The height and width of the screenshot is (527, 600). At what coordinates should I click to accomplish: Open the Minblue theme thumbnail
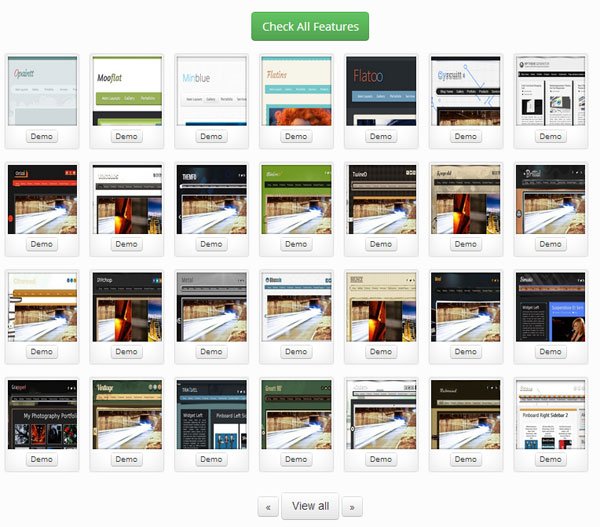pos(212,91)
